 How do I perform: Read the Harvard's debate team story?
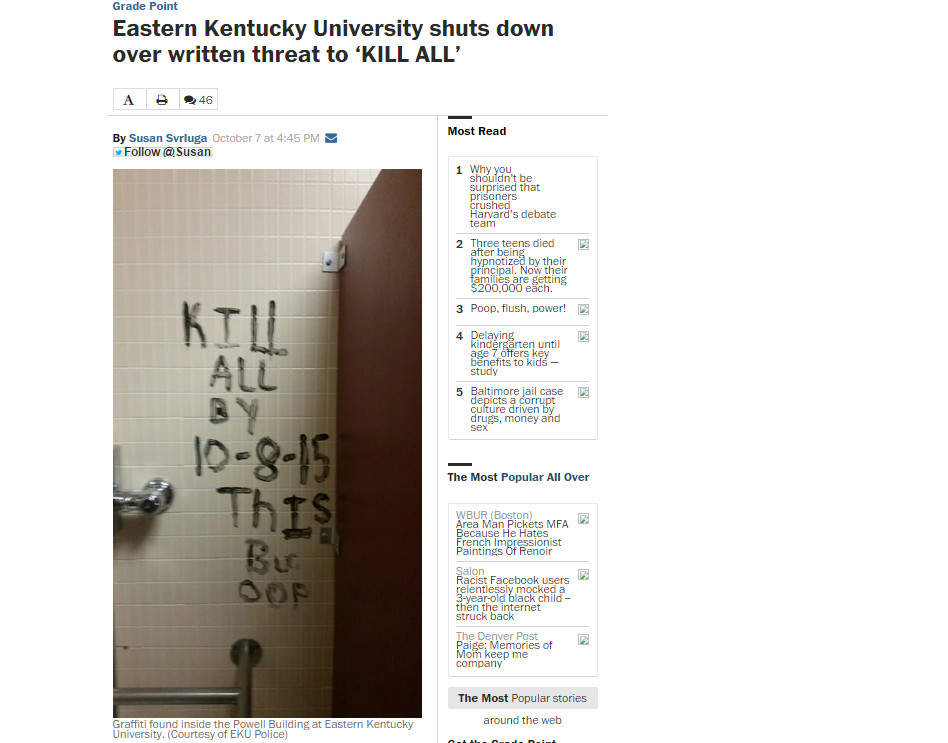coord(512,196)
